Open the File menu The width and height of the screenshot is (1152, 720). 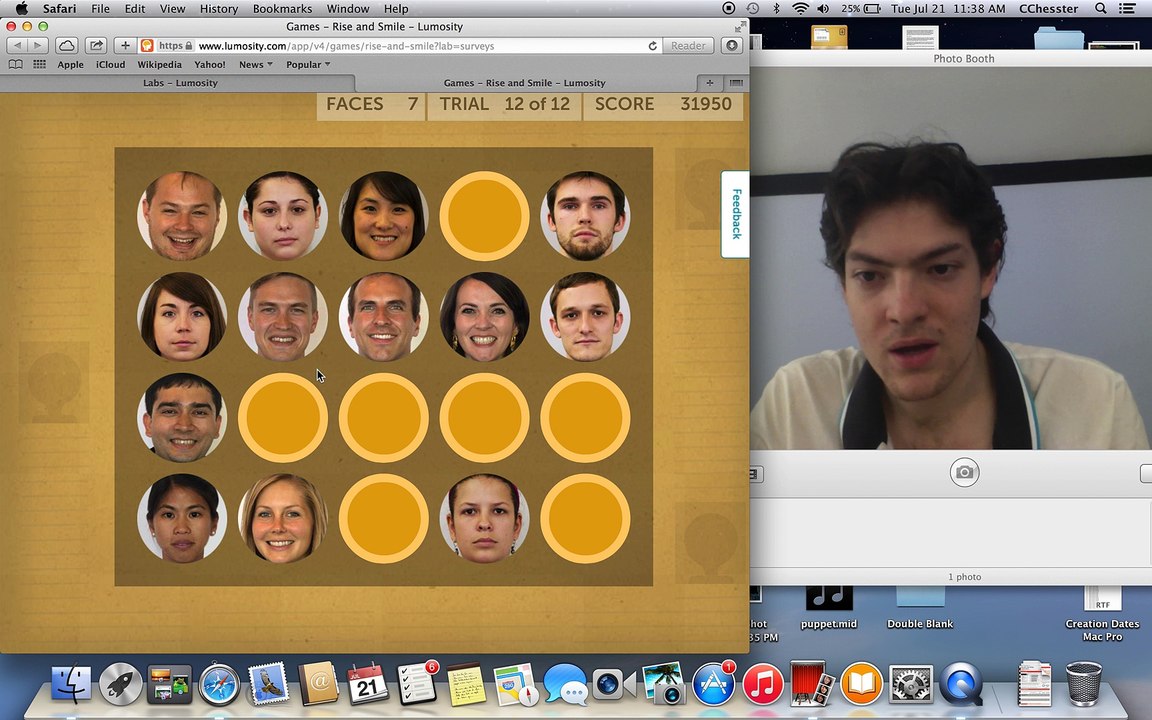click(x=101, y=9)
